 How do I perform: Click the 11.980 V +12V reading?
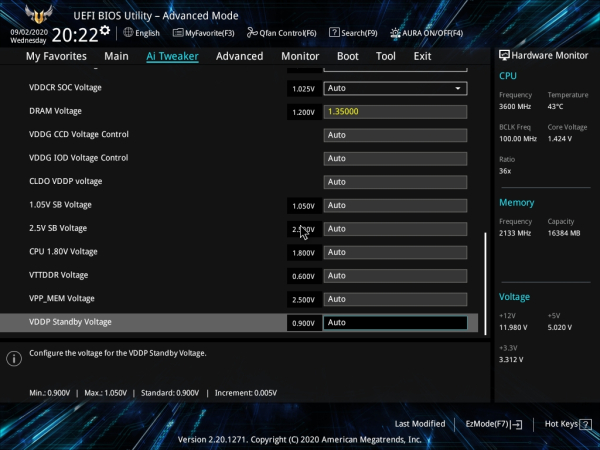pyautogui.click(x=513, y=328)
